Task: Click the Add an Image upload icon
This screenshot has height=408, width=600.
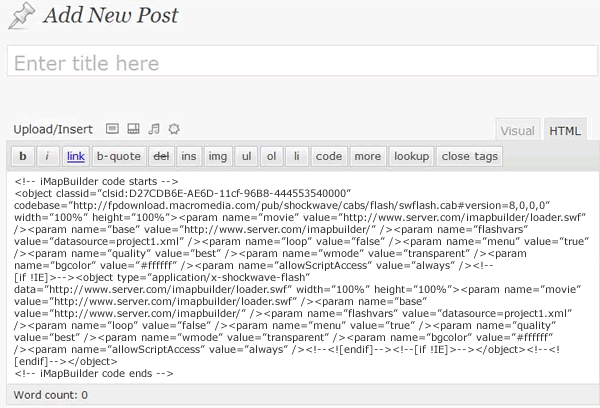Action: tap(112, 129)
